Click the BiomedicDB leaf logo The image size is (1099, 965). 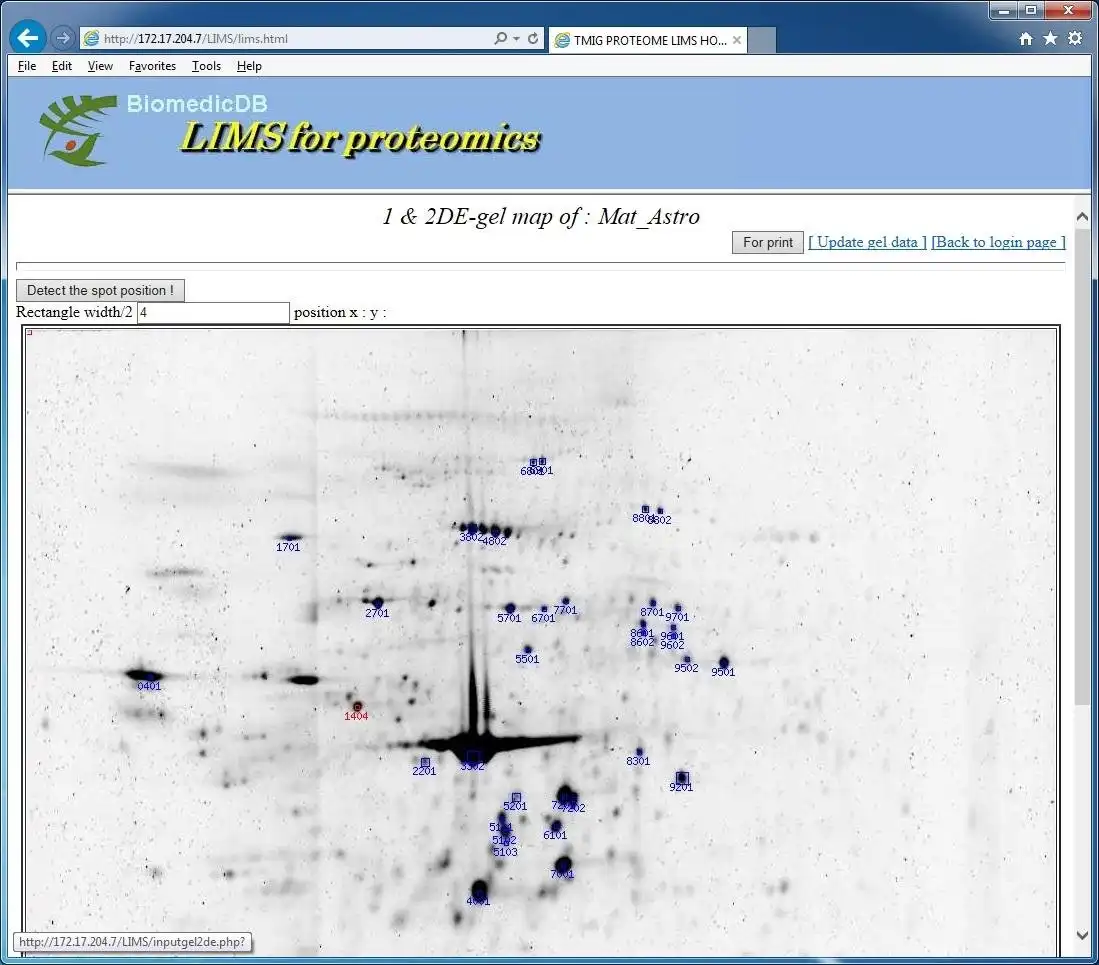click(77, 130)
